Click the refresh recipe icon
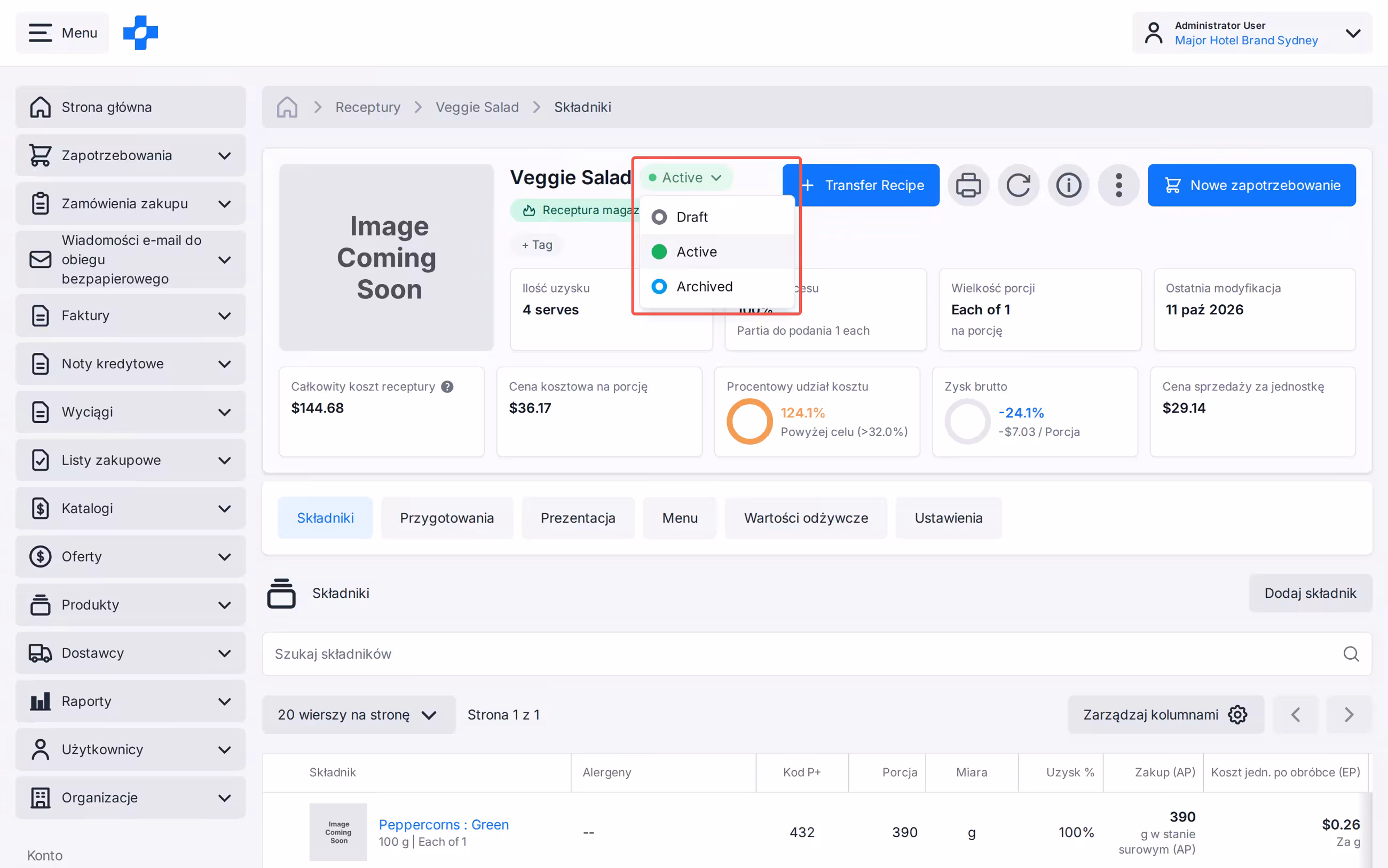 click(x=1018, y=185)
